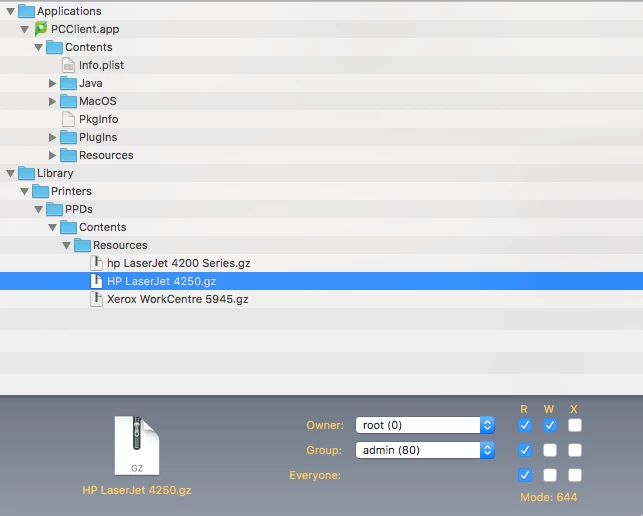
Task: Select the Info.plist row text
Action: coord(101,65)
